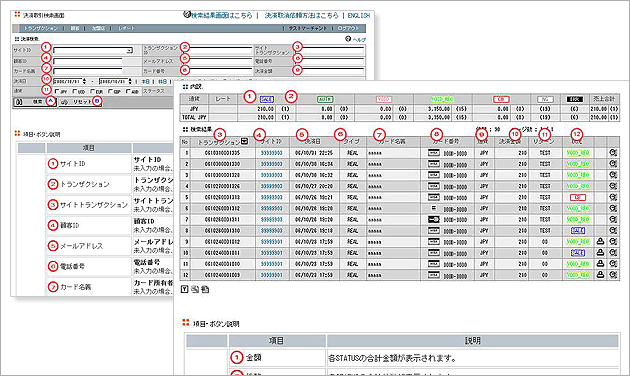Click the blue SALE status in row 8
This screenshot has height=376, width=630.
pos(578,231)
